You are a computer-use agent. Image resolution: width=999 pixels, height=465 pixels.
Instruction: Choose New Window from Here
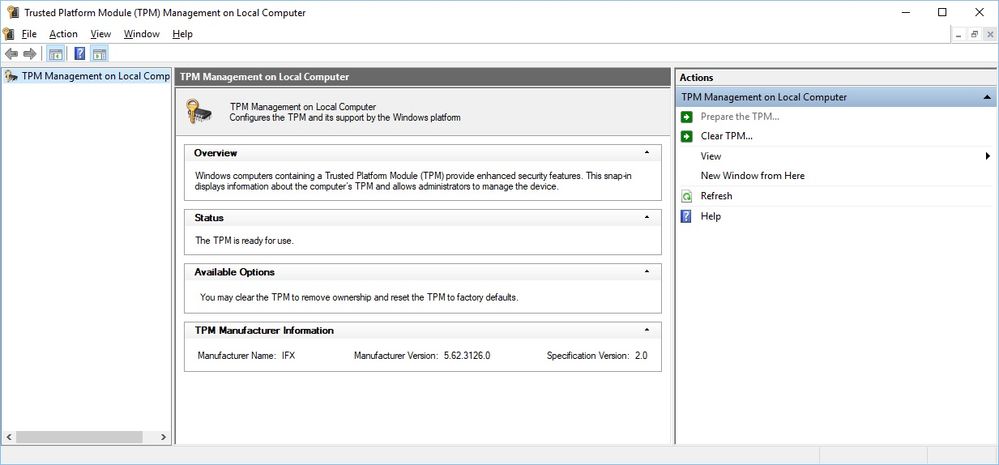[x=752, y=176]
